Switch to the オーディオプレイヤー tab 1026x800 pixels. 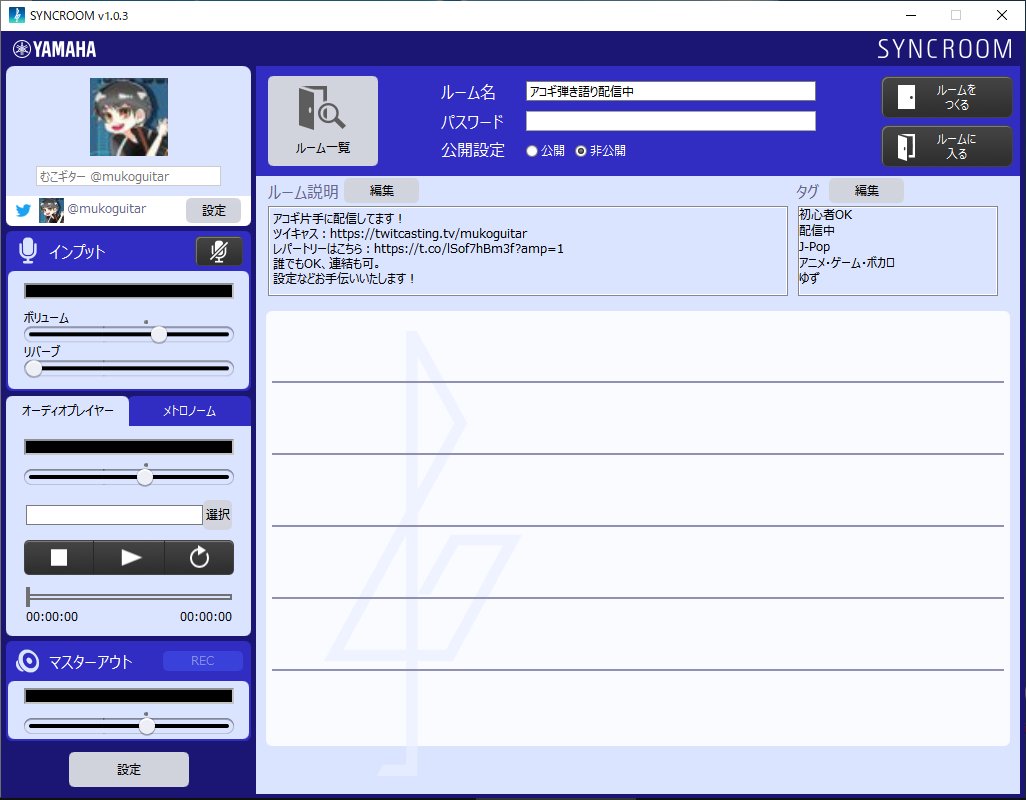click(67, 411)
